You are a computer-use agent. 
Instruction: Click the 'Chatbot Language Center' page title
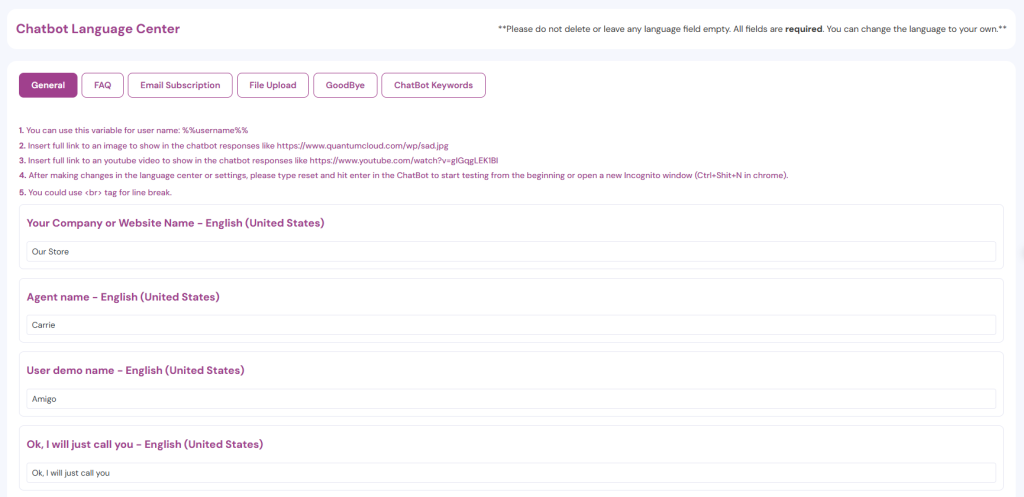coord(98,29)
